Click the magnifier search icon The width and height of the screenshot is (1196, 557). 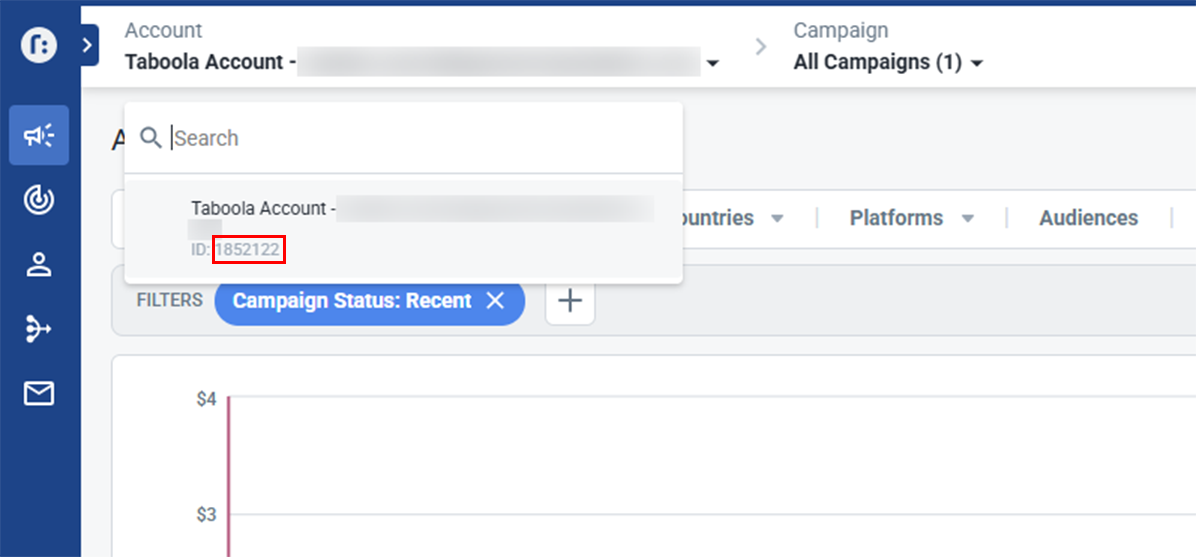(x=151, y=138)
